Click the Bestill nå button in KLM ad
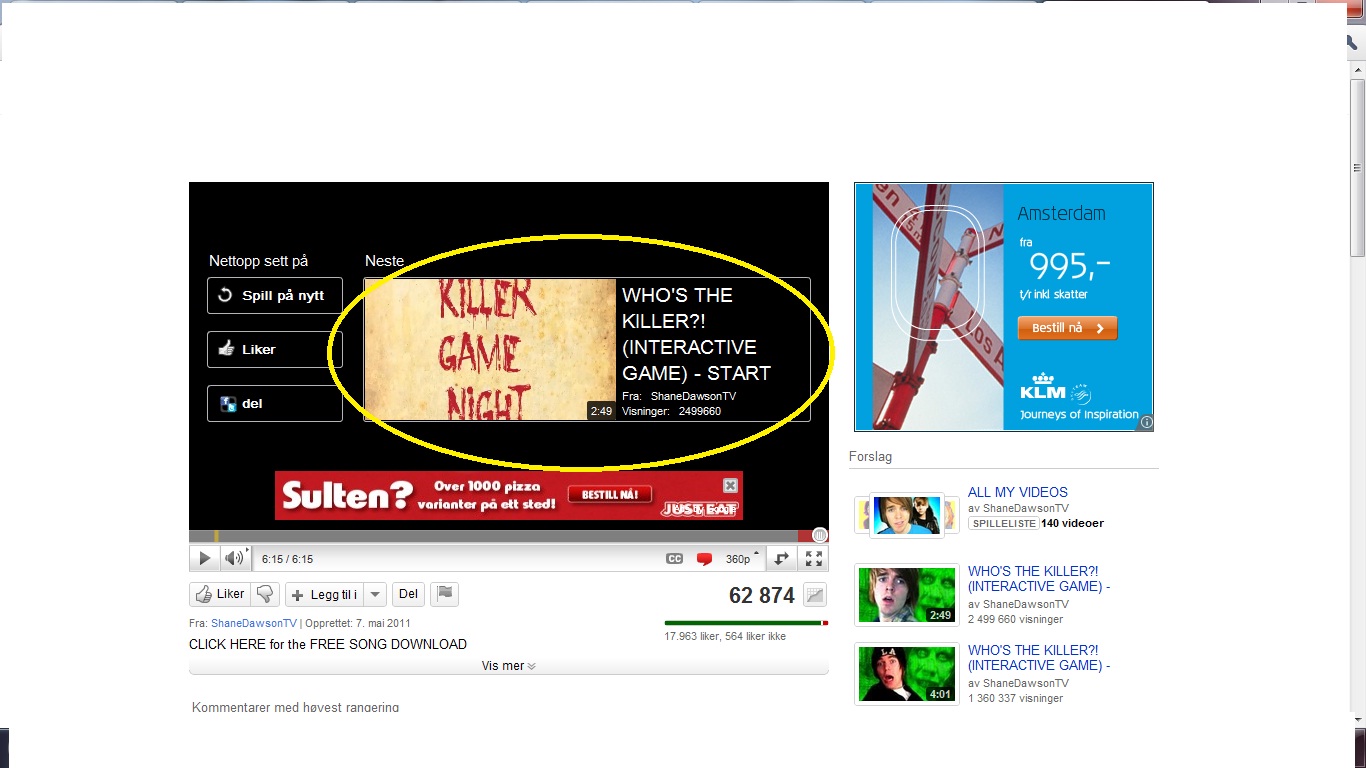The height and width of the screenshot is (768, 1366). [1067, 328]
